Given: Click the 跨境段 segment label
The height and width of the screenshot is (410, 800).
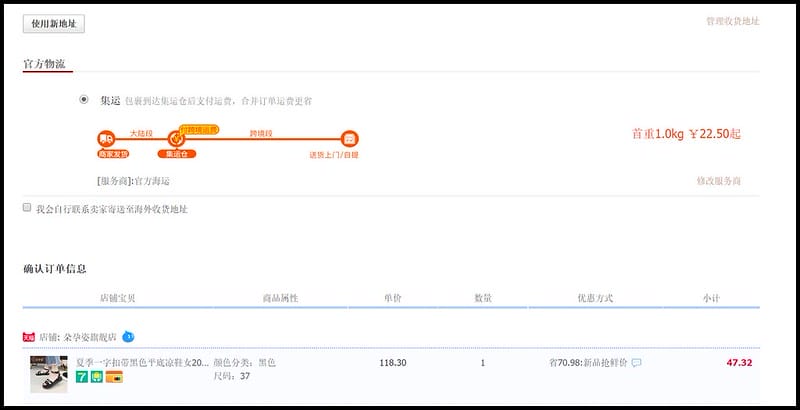Looking at the screenshot, I should click(261, 133).
